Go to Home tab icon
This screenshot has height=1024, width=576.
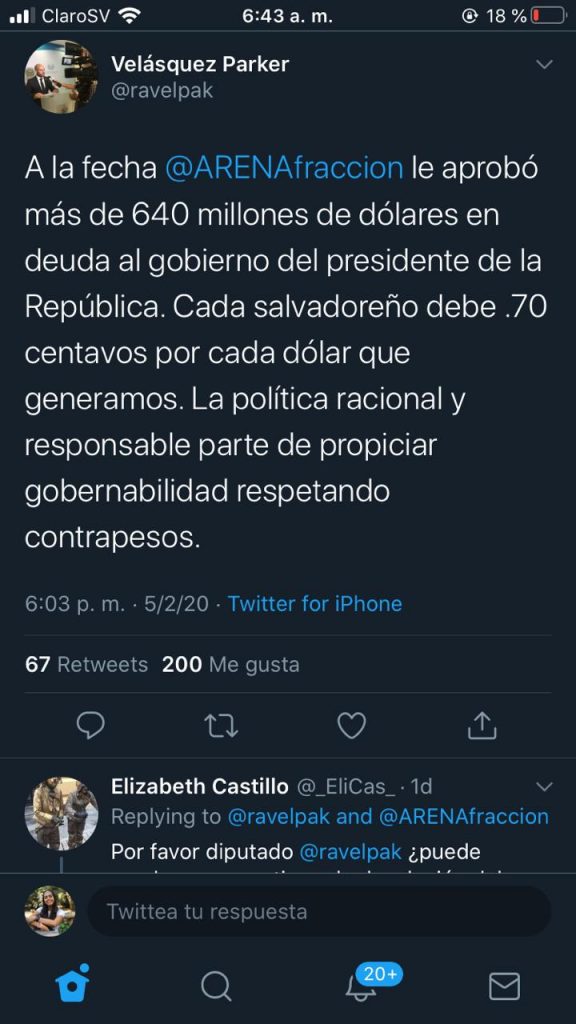72,984
